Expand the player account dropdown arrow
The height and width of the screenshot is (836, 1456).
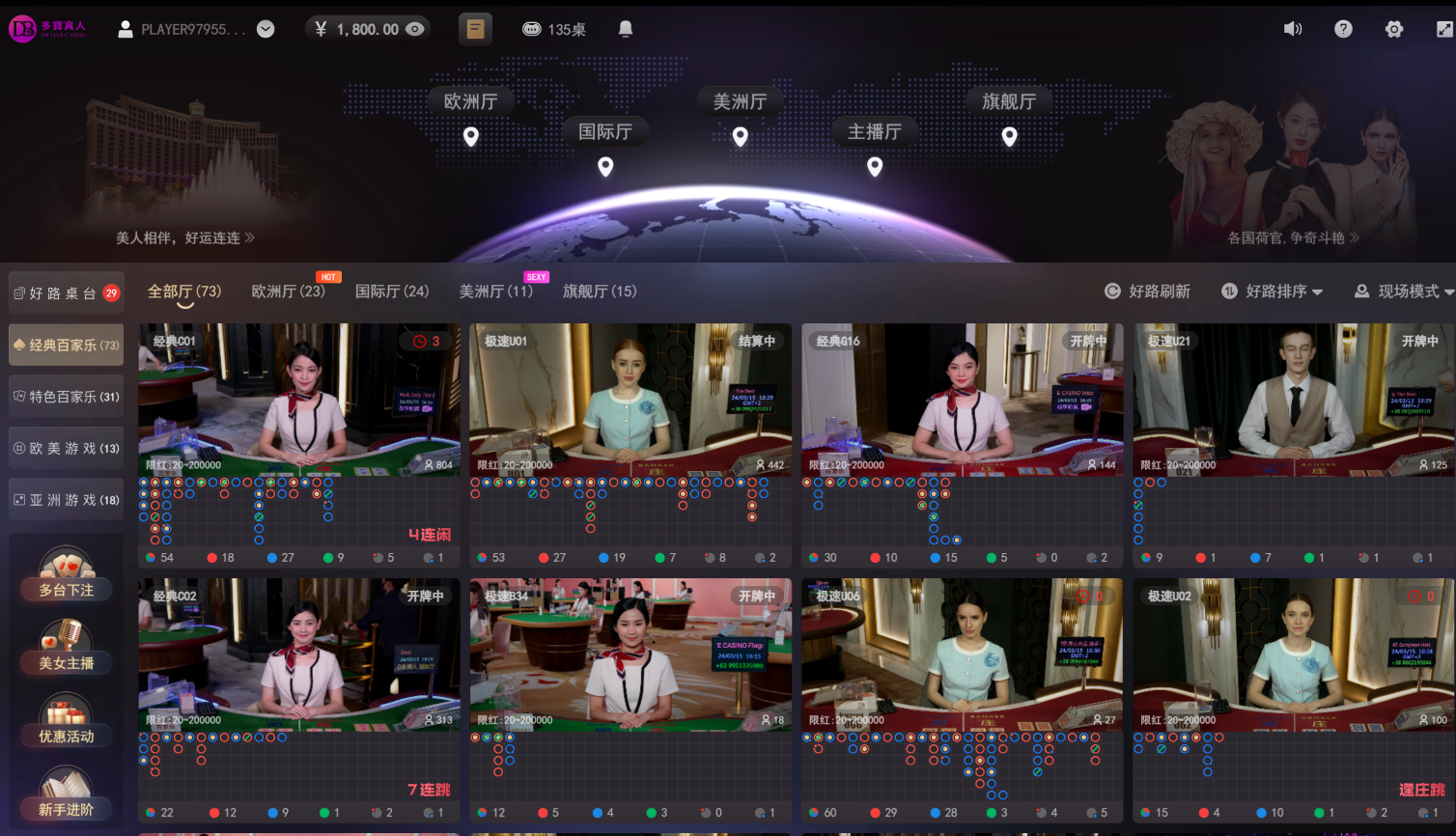[266, 29]
